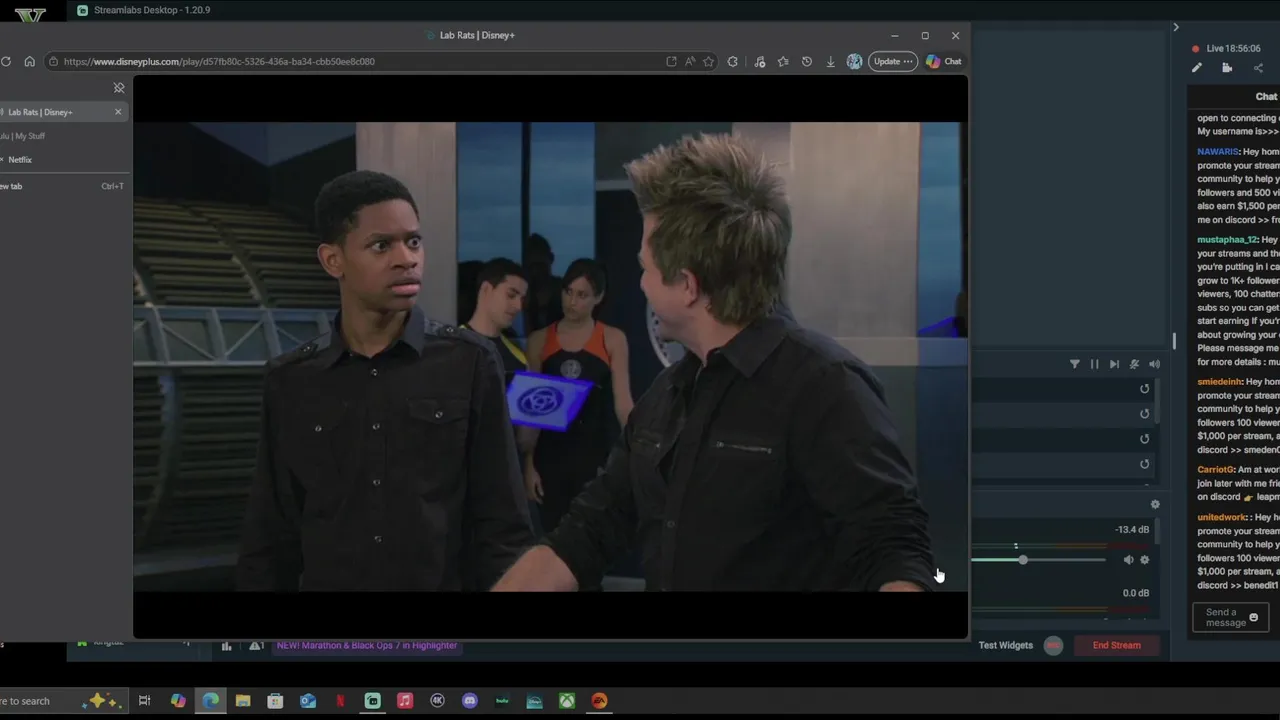
Task: Switch to the My Stuff tab
Action: point(62,136)
